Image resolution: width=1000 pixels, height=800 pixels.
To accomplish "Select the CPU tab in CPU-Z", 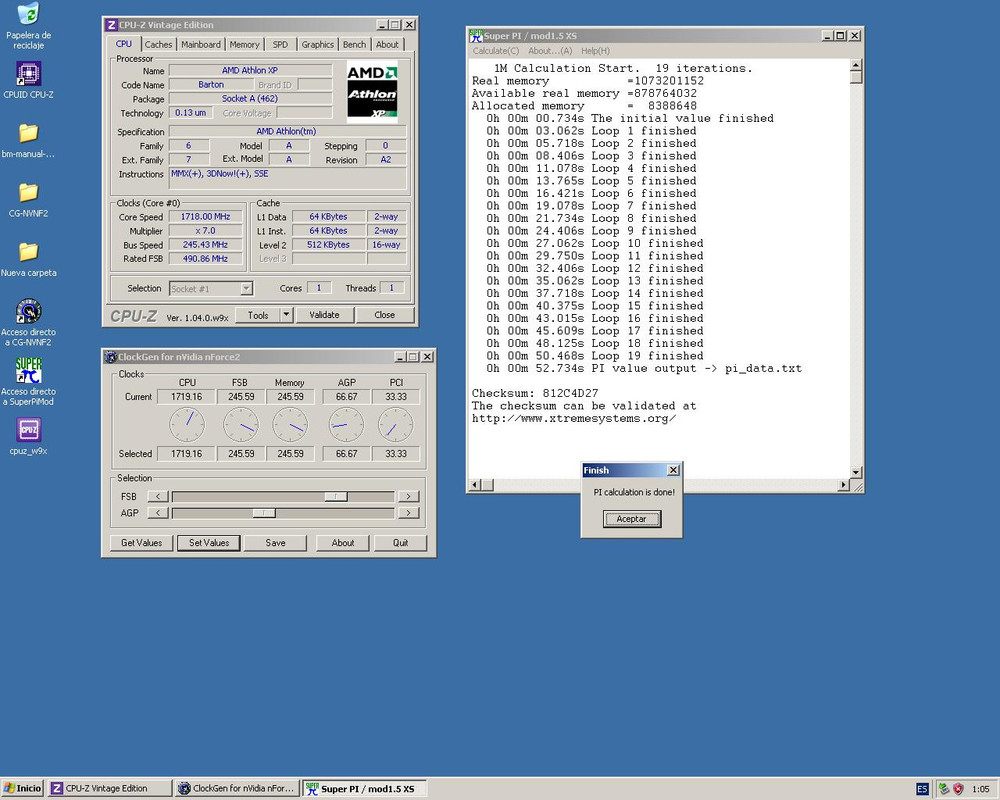I will point(124,43).
